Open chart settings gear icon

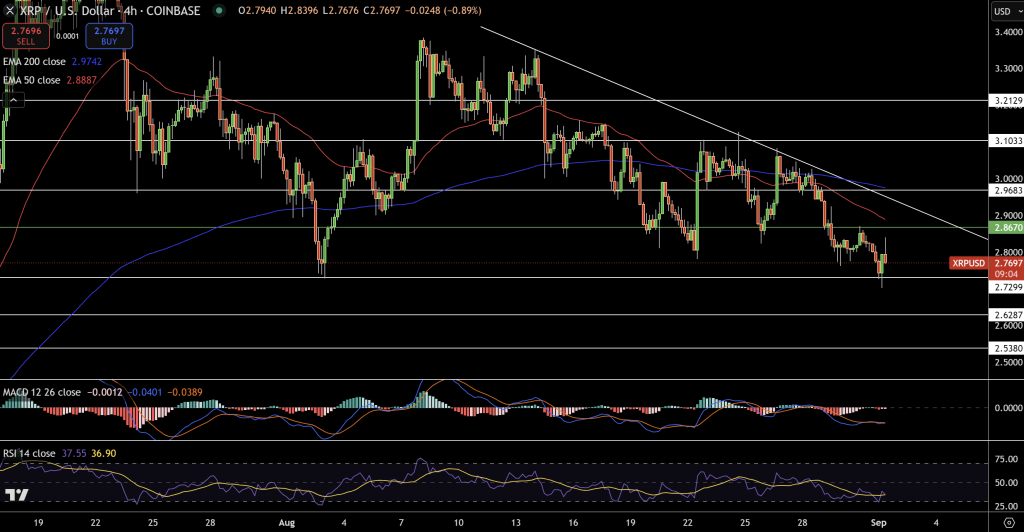tap(1009, 523)
